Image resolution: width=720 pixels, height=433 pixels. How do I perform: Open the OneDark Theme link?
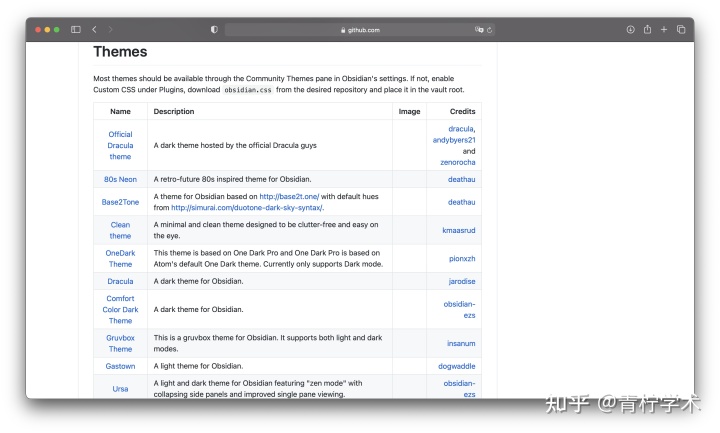(x=120, y=259)
